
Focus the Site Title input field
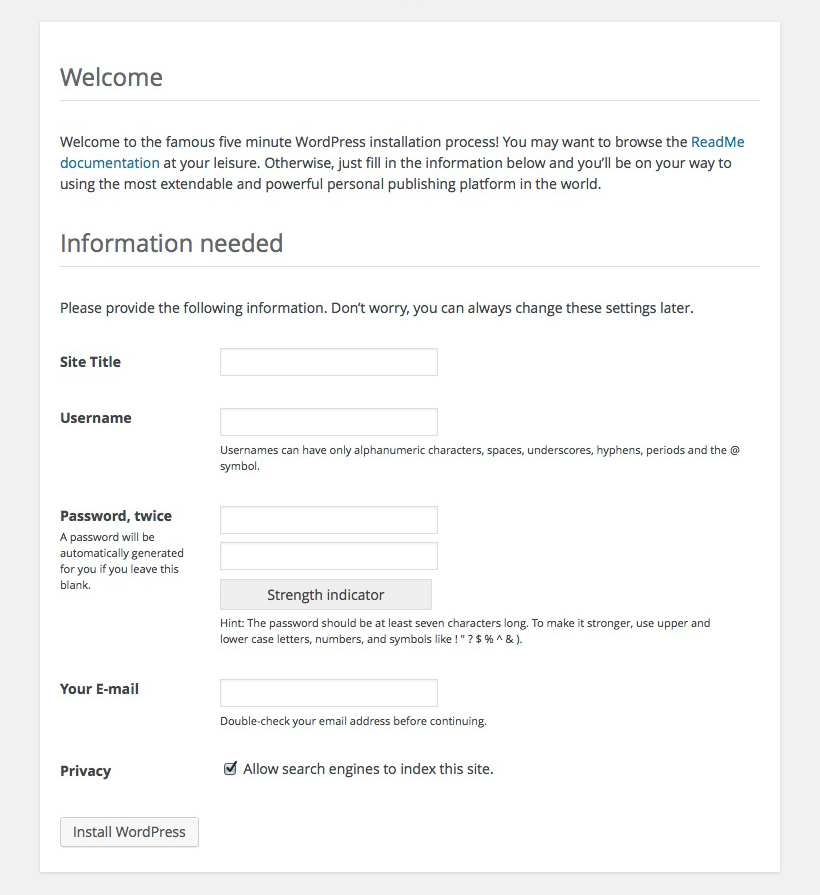329,362
